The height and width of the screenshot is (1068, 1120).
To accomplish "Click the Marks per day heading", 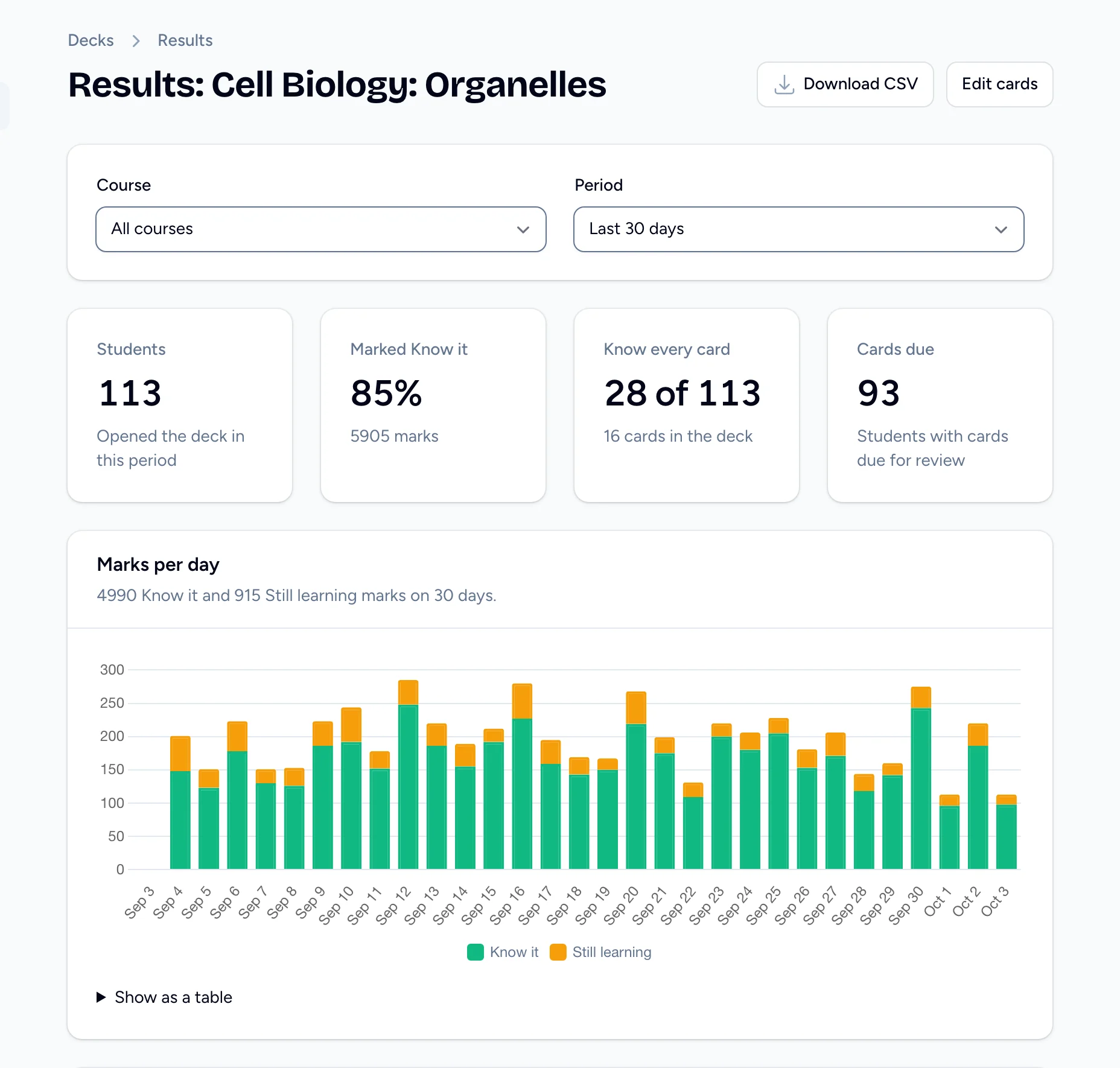I will click(x=158, y=564).
